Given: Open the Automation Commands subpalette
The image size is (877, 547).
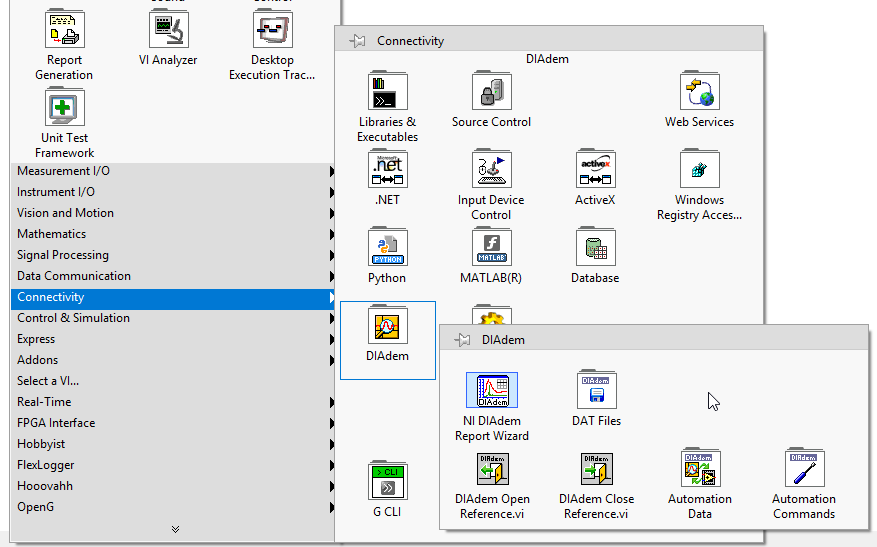Looking at the screenshot, I should point(804,469).
